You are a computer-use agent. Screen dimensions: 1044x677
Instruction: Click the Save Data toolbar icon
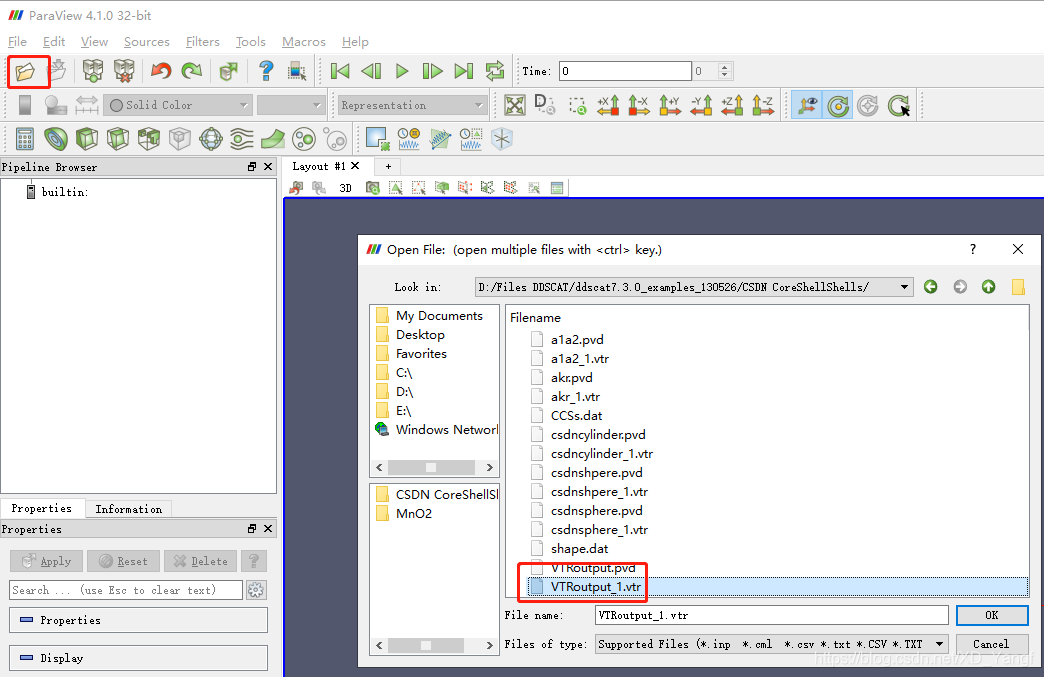(59, 71)
